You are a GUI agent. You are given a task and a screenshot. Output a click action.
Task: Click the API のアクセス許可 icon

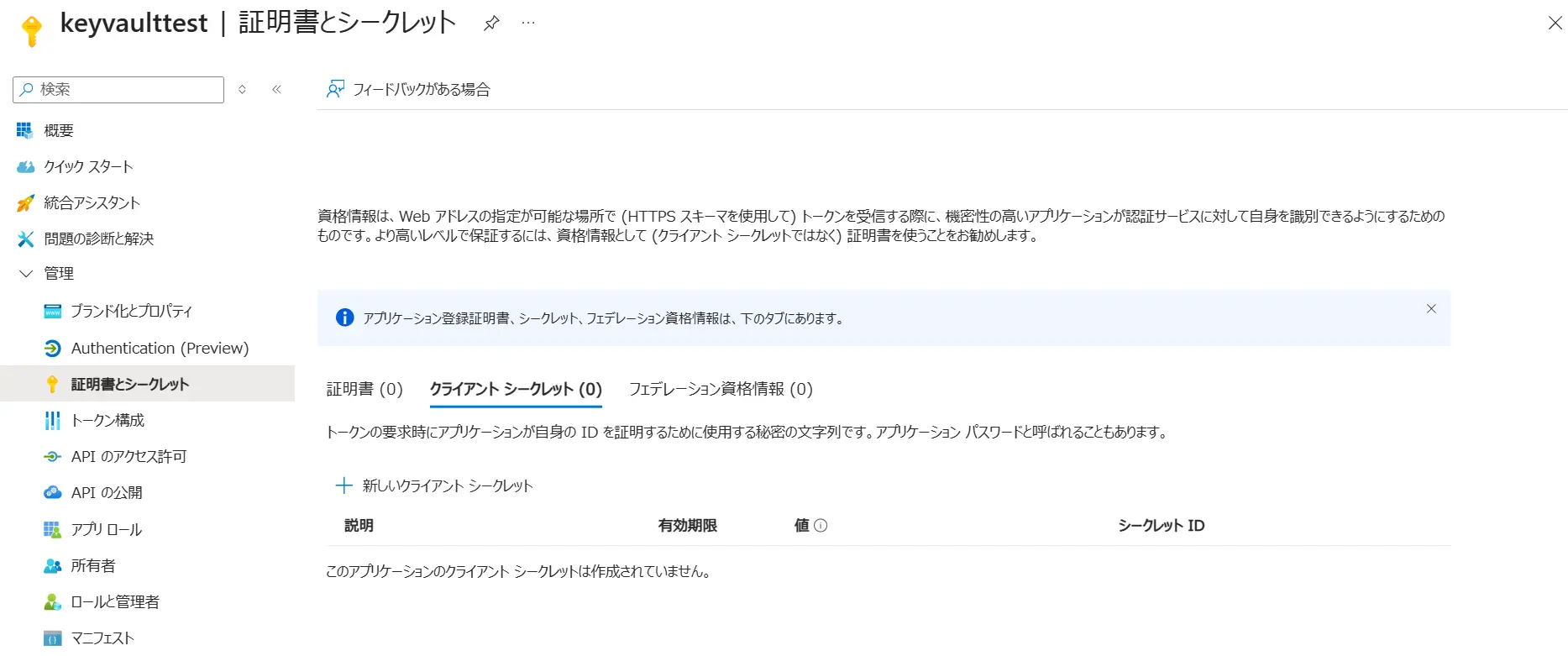click(52, 456)
